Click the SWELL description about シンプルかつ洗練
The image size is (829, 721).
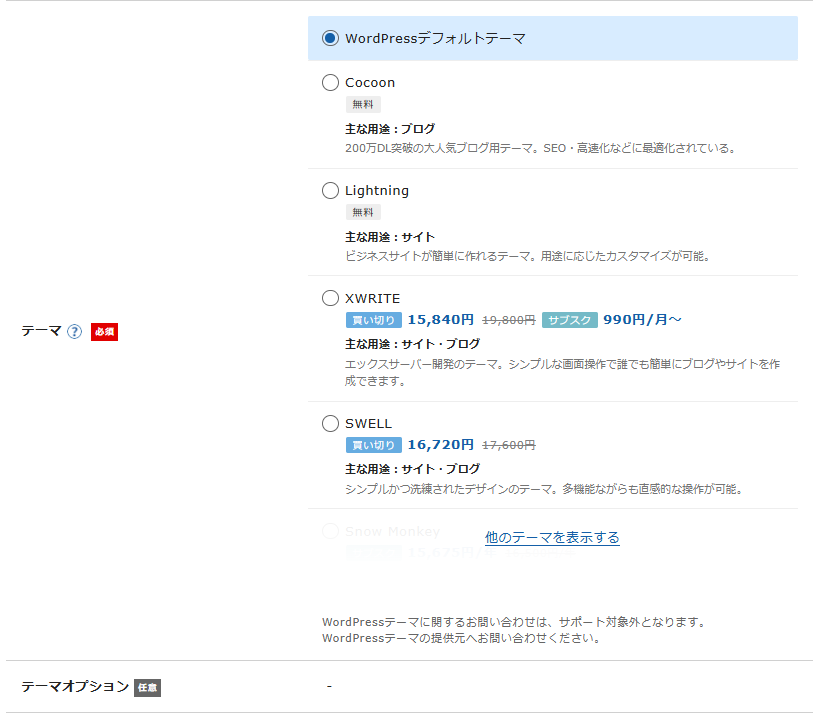(x=545, y=489)
